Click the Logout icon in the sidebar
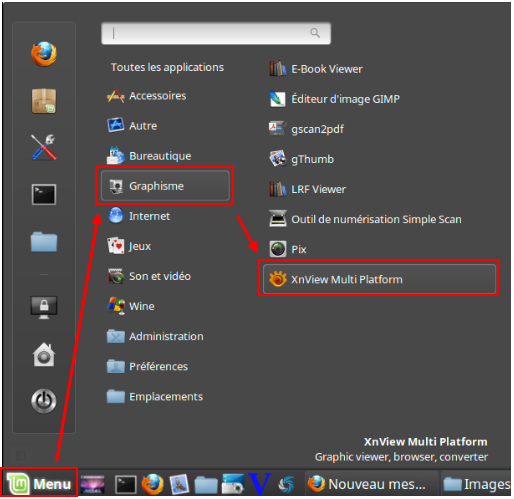 (x=44, y=355)
